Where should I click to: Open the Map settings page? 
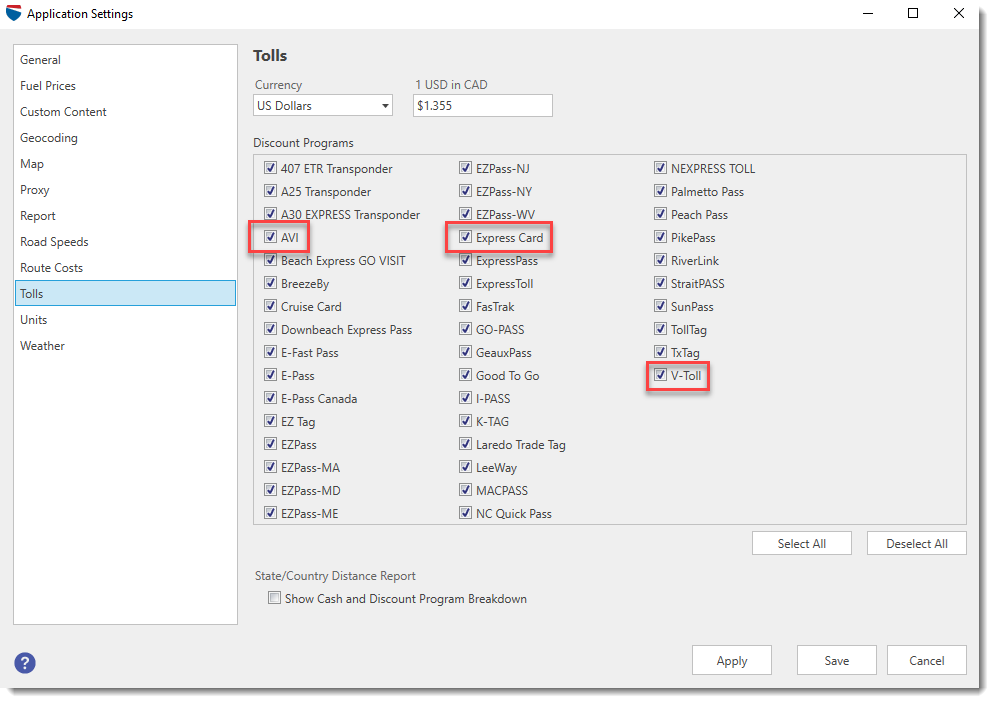click(126, 164)
